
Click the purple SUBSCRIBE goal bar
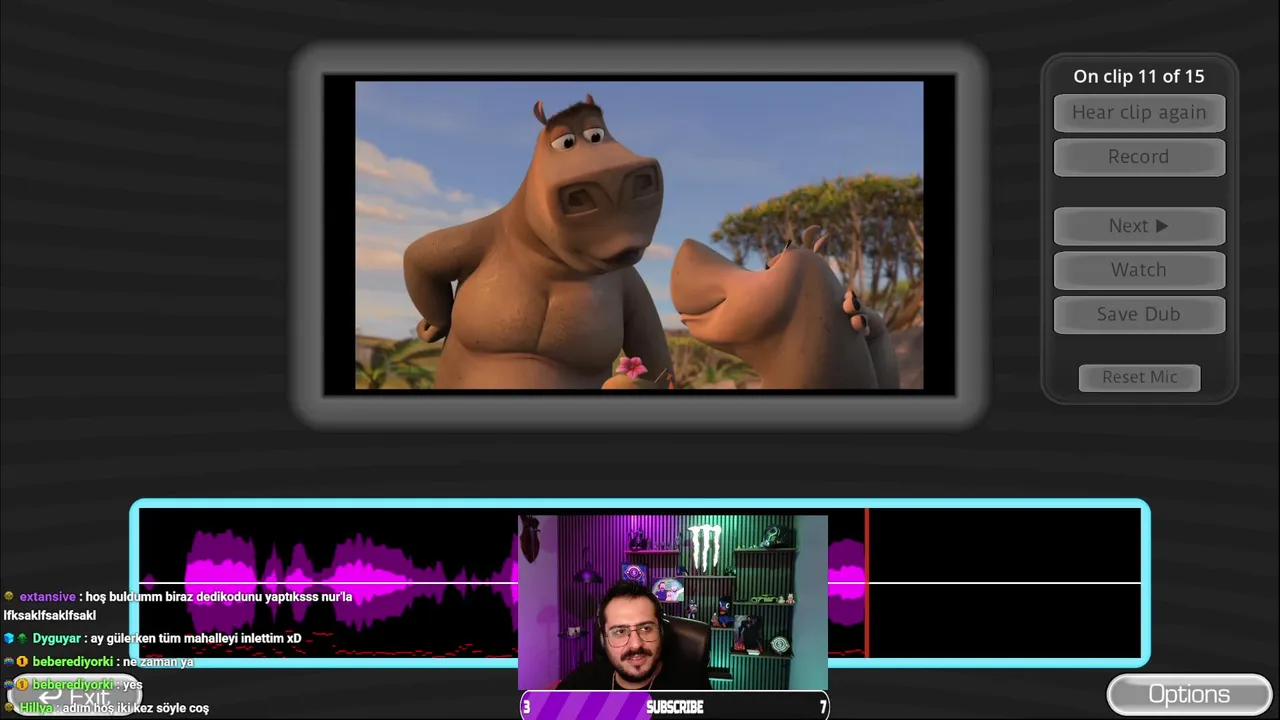pos(674,707)
